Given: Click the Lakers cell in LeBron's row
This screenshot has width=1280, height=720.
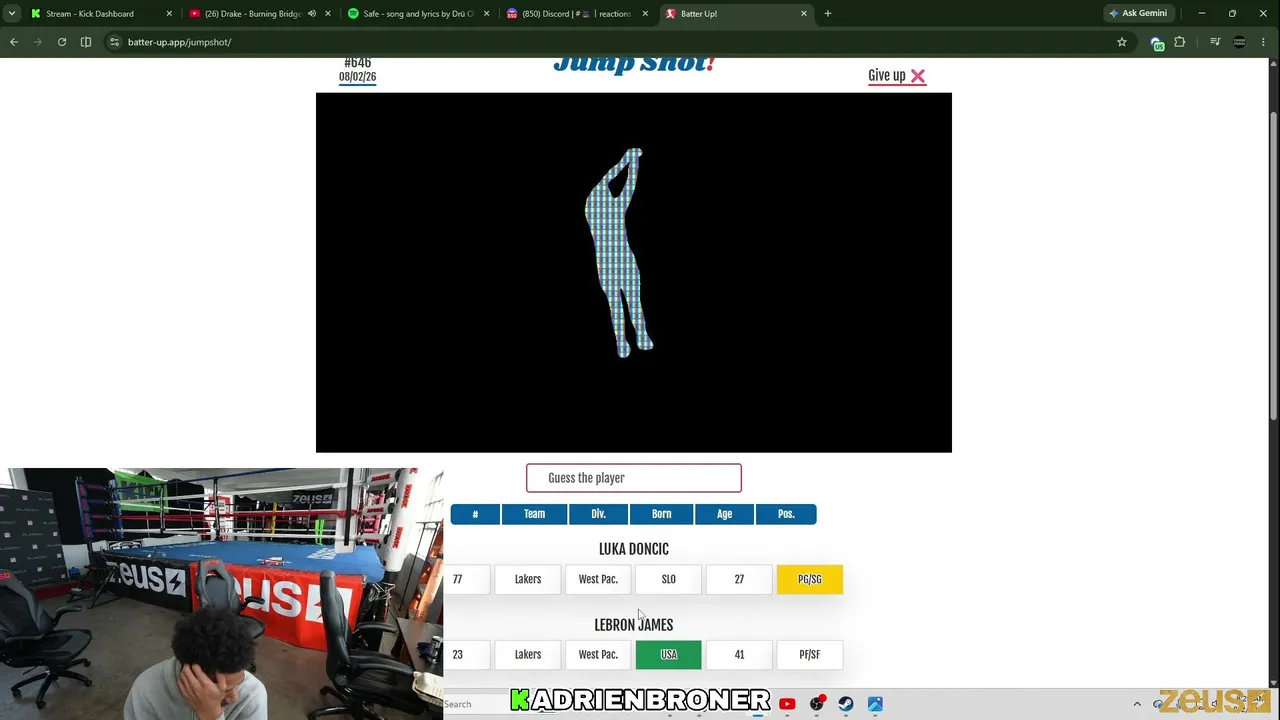Looking at the screenshot, I should point(528,655).
